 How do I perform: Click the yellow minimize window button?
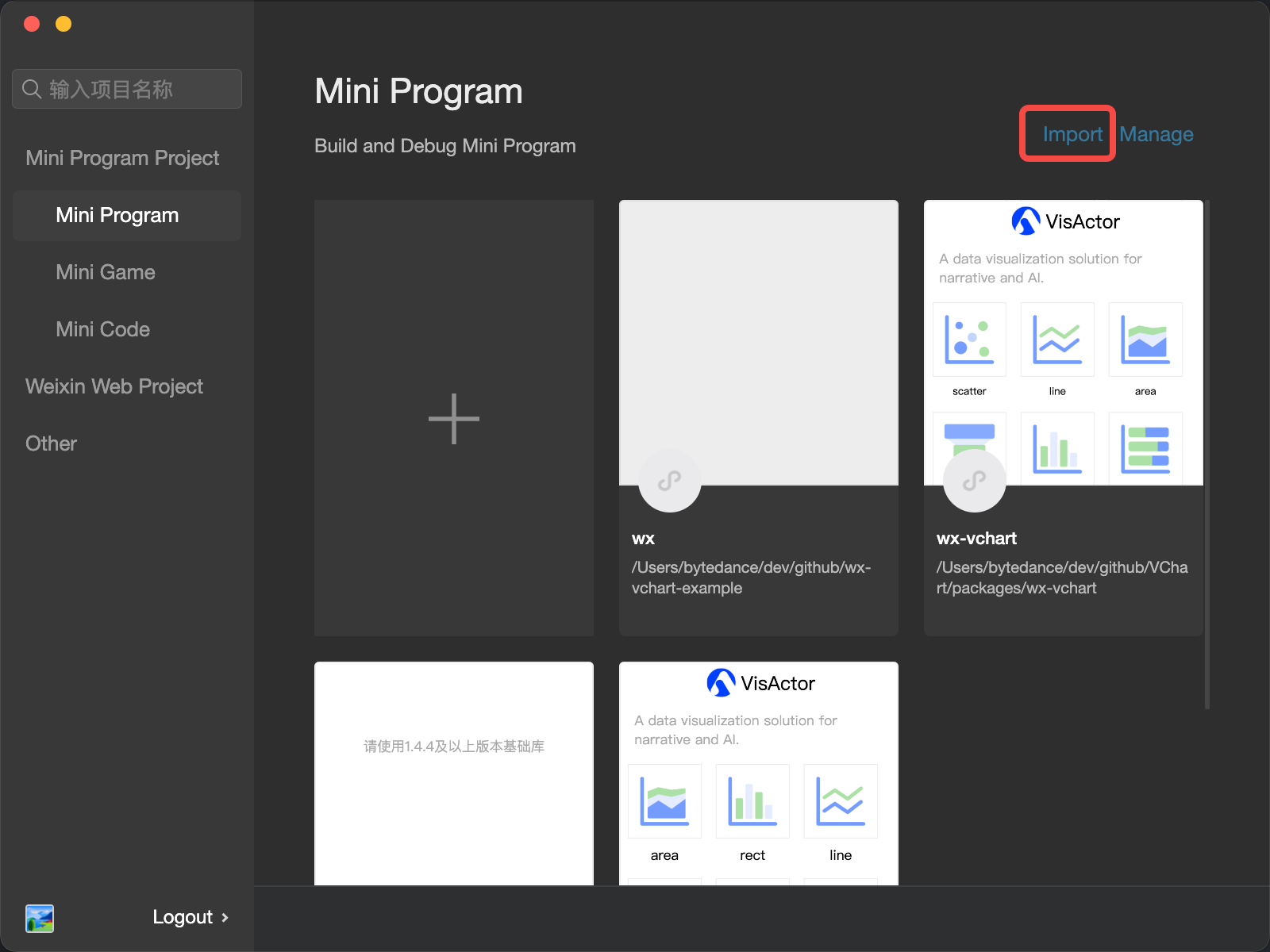click(63, 24)
